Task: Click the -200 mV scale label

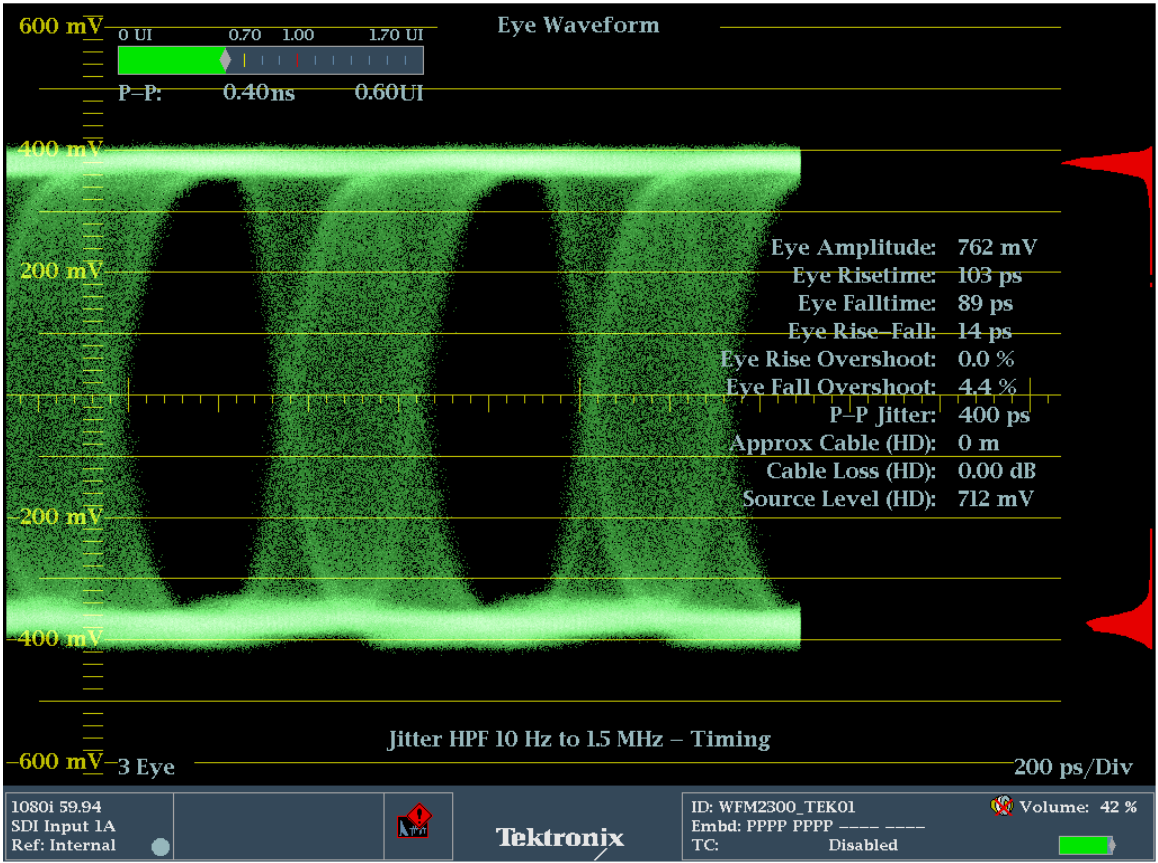Action: tap(56, 517)
